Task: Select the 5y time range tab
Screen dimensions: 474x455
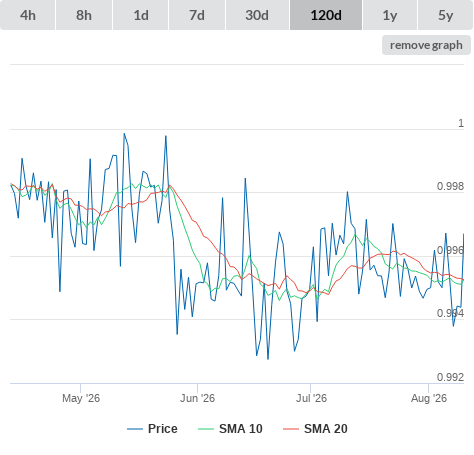Action: (446, 15)
